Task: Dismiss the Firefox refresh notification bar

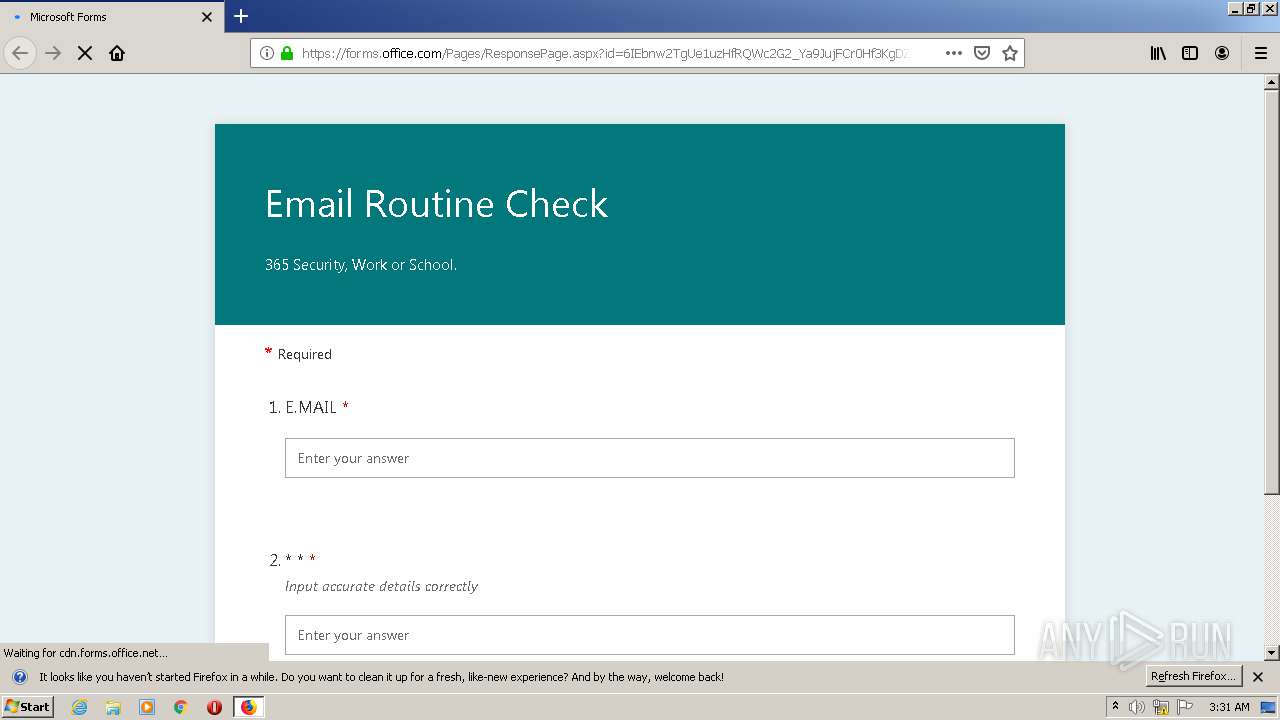Action: 1258,677
